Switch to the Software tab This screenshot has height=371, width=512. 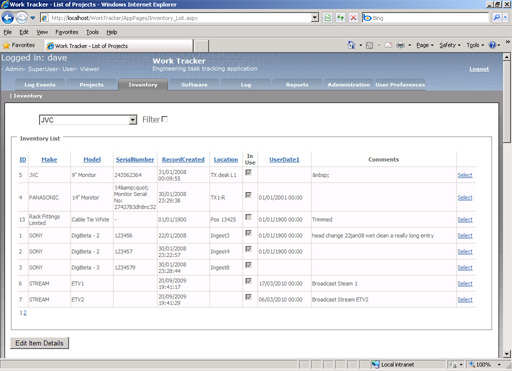(194, 85)
